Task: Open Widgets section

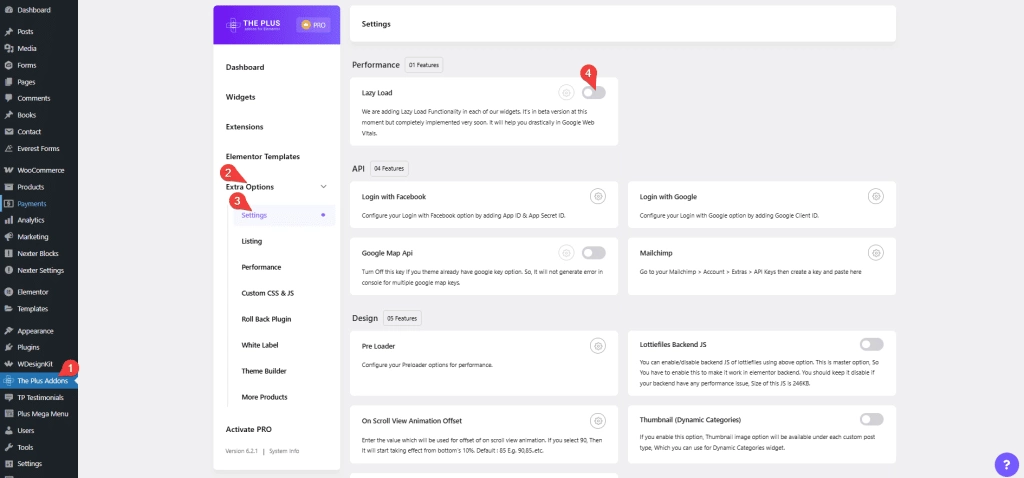Action: pos(240,97)
